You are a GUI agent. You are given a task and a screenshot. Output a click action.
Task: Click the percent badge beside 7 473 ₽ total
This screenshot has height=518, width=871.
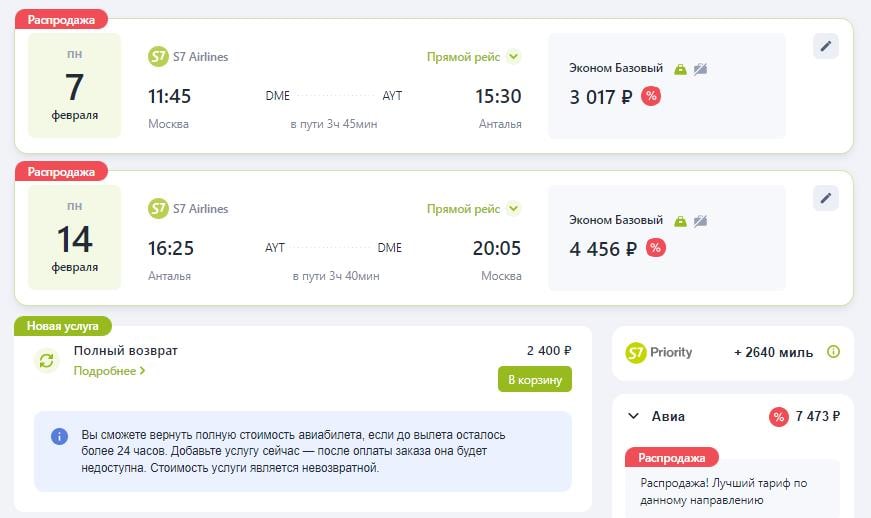click(x=779, y=417)
